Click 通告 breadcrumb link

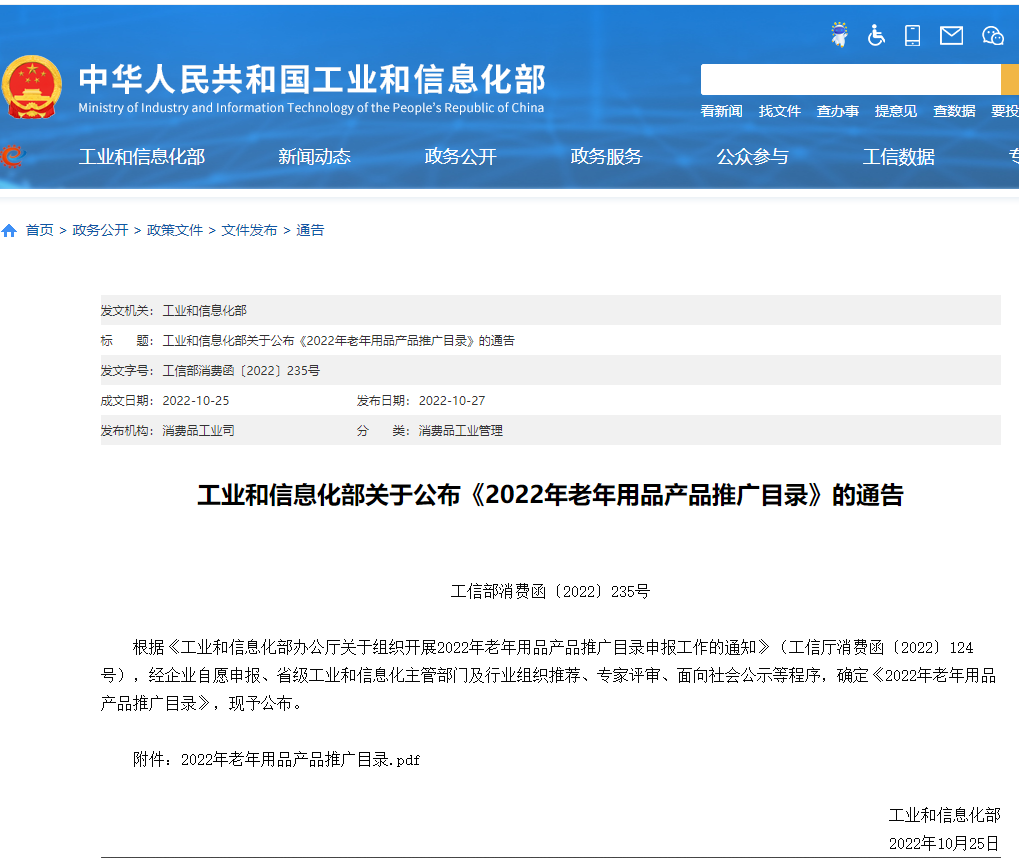pos(310,230)
